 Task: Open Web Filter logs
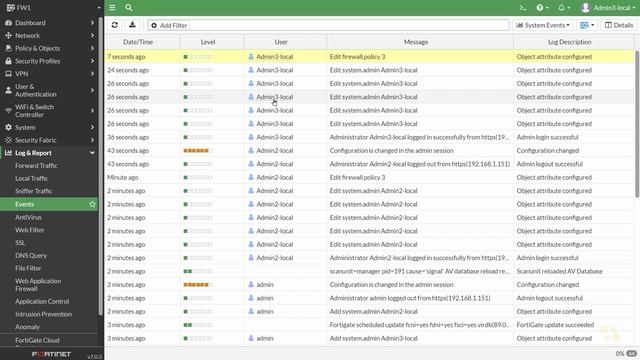click(x=29, y=230)
